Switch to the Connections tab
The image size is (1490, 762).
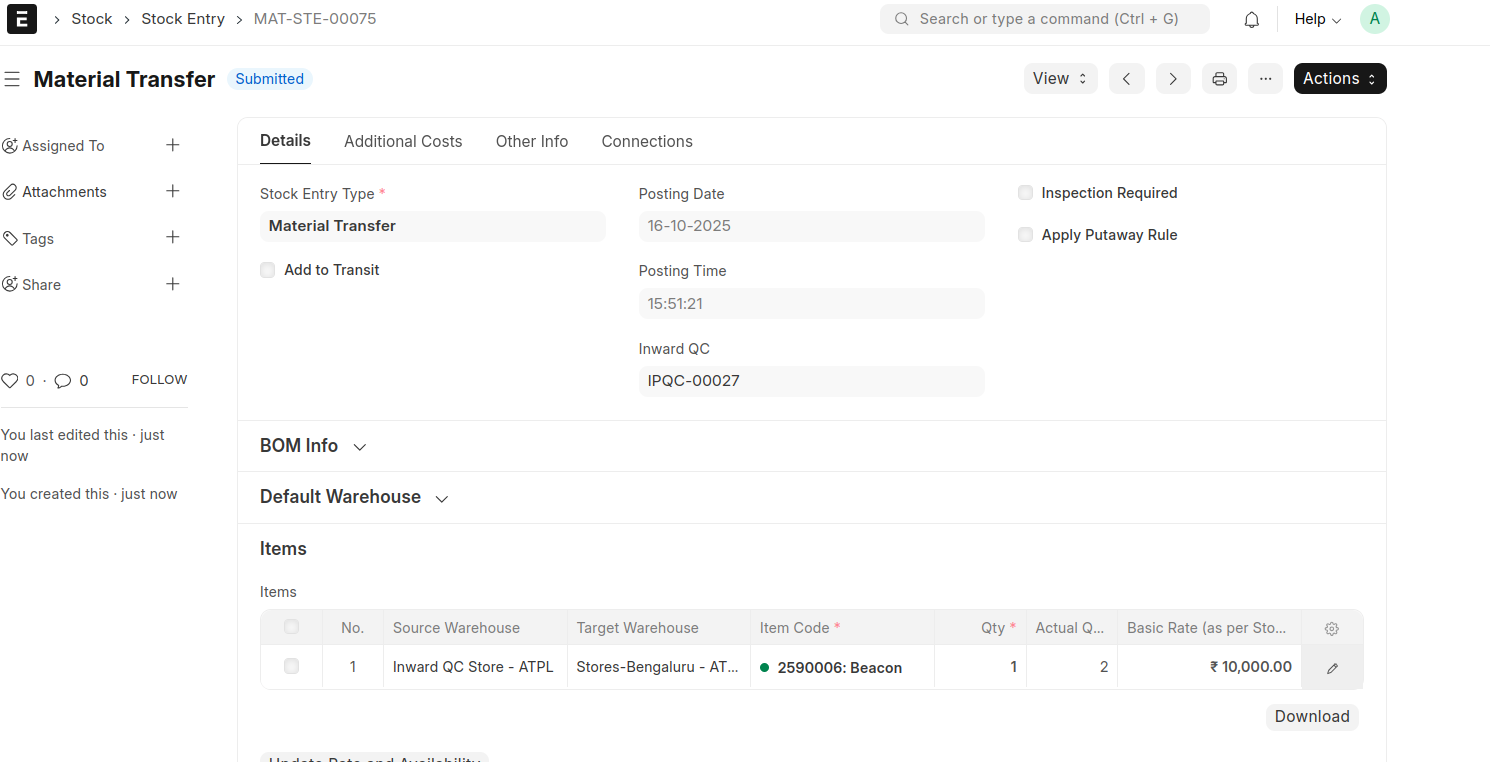click(646, 142)
